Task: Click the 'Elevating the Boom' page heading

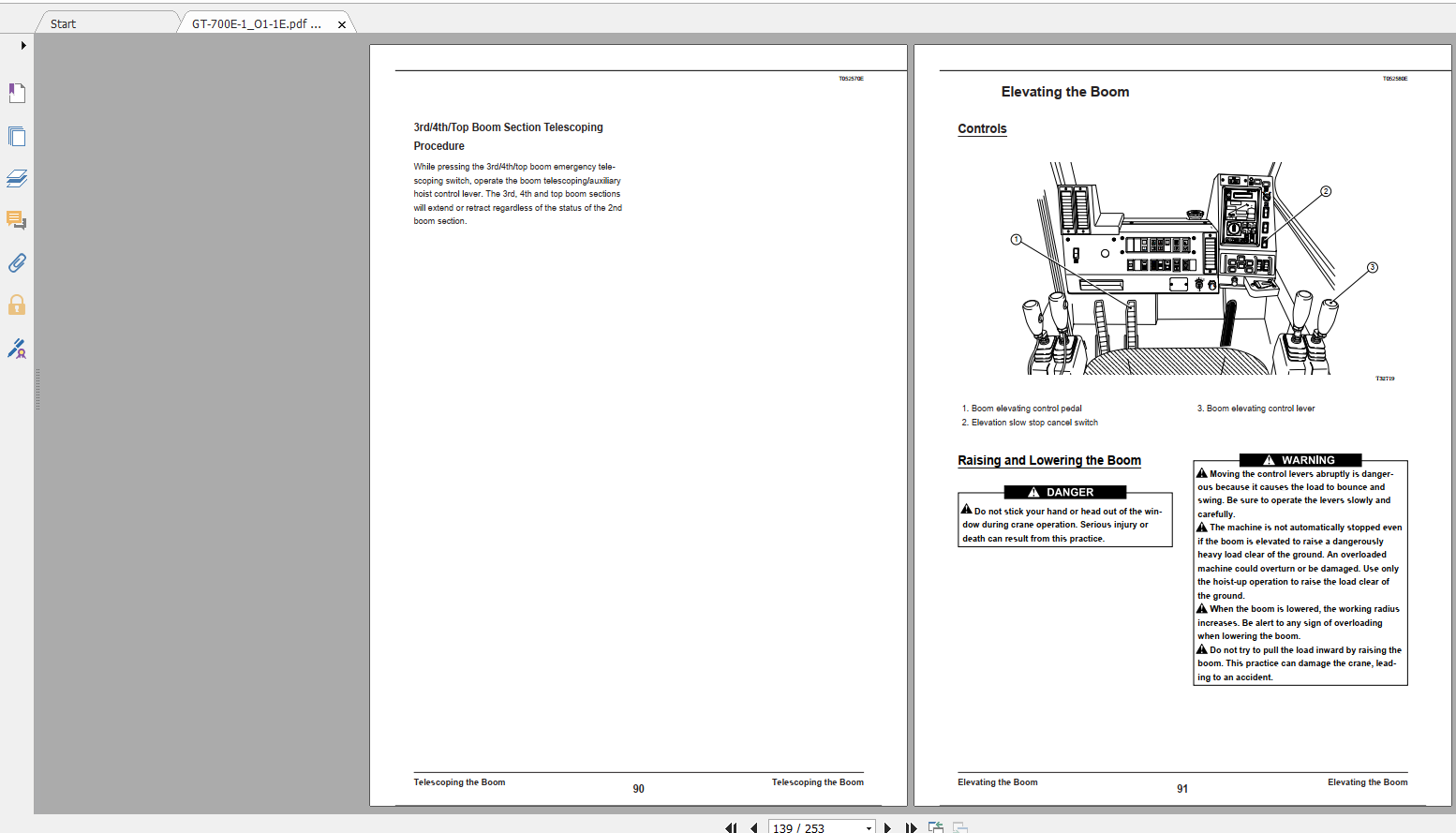Action: pyautogui.click(x=1065, y=92)
